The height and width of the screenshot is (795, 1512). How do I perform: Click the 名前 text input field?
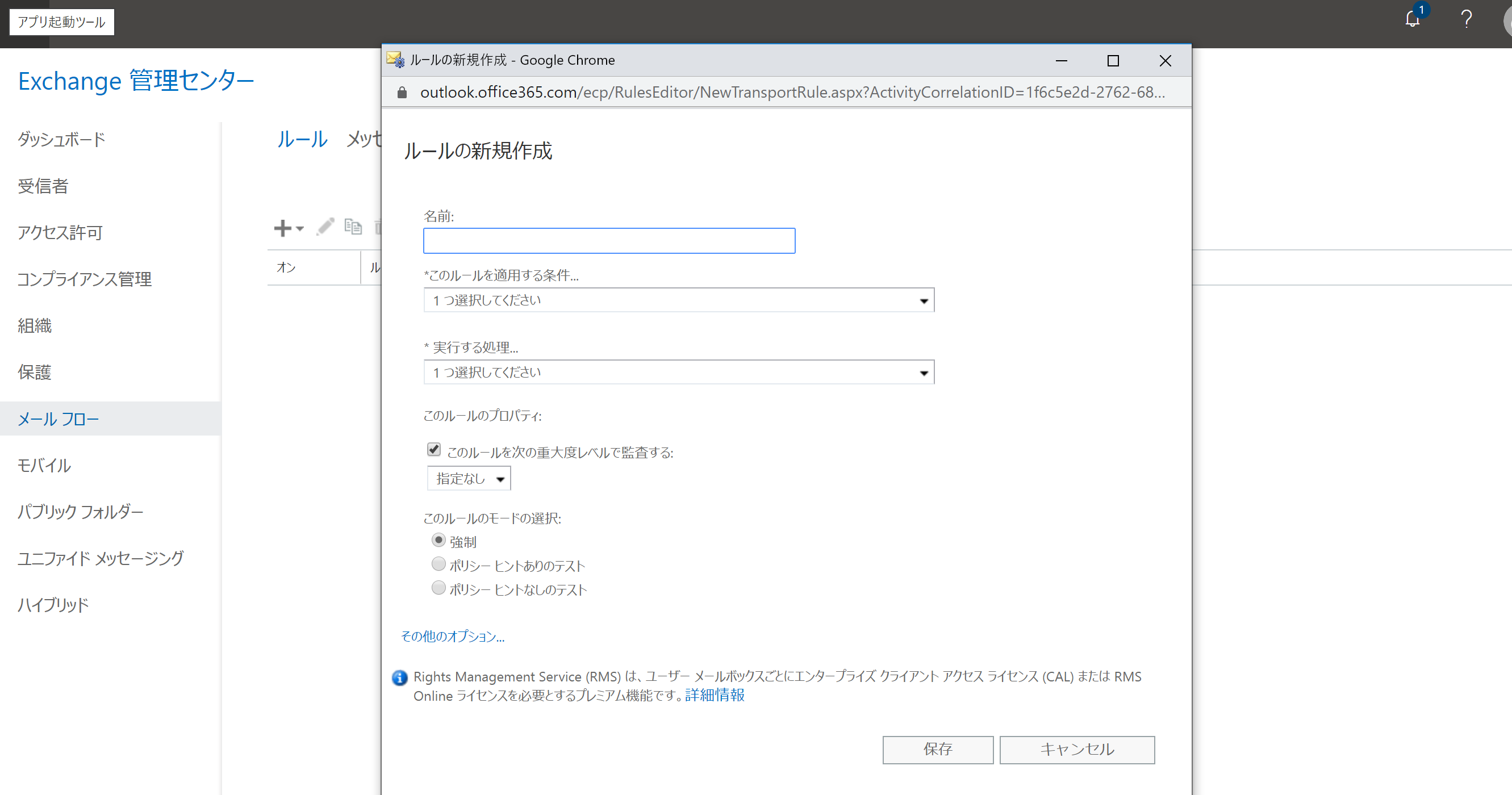point(609,241)
